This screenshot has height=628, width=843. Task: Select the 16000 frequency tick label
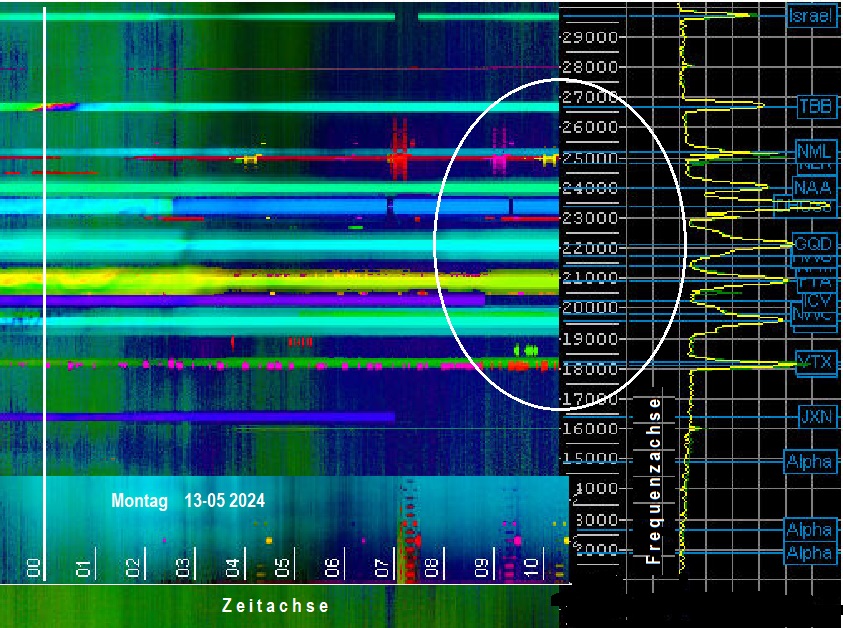[590, 428]
